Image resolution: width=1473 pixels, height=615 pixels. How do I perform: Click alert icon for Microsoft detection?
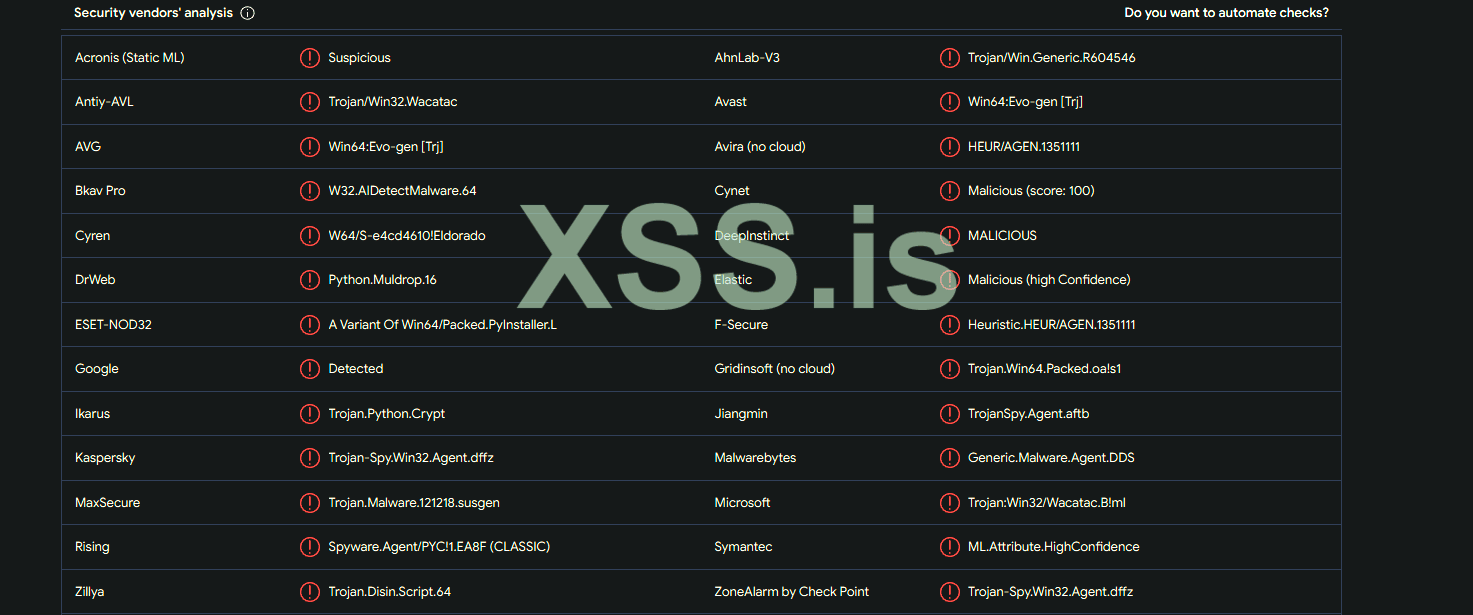[950, 503]
